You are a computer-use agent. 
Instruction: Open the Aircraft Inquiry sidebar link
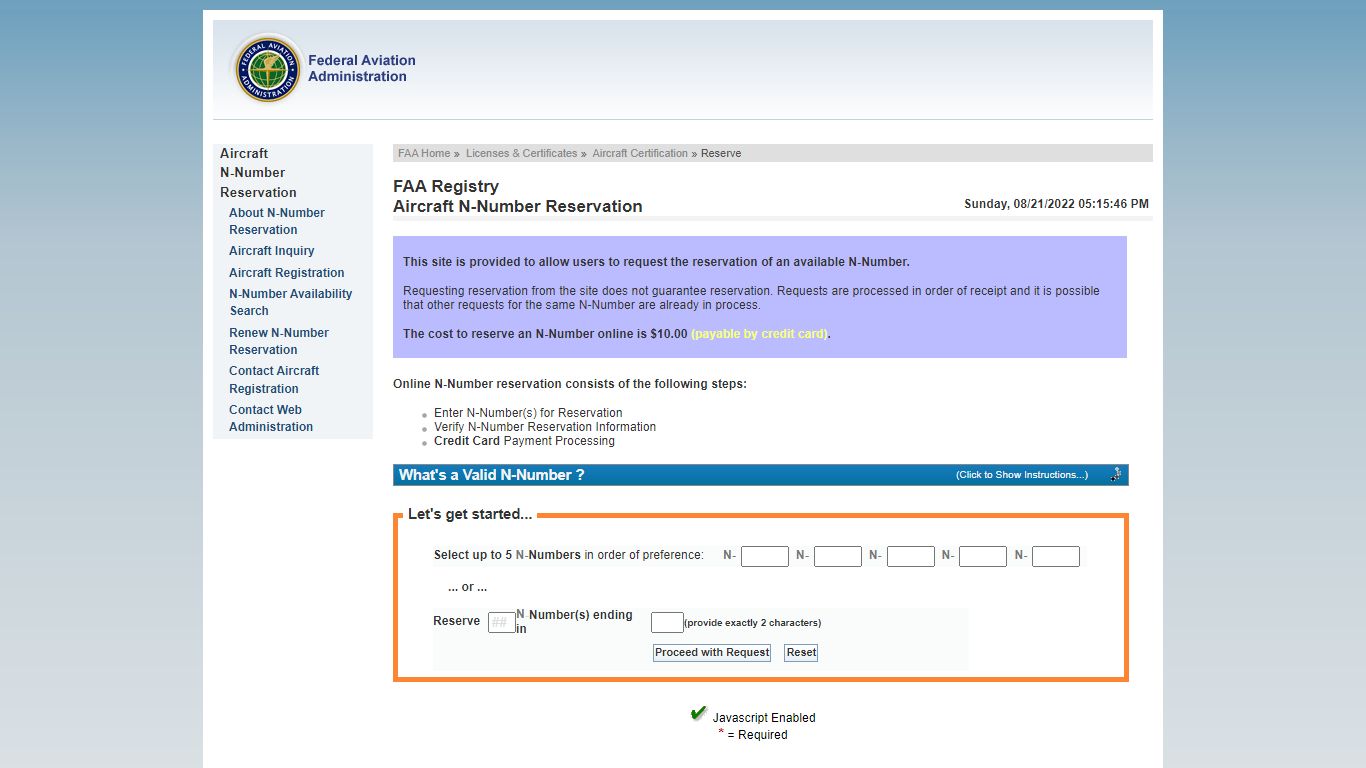[272, 251]
